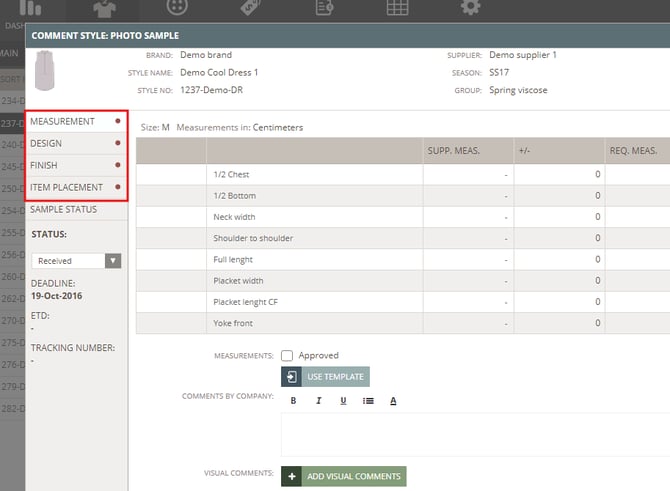Screen dimensions: 670x491
Task: Open the grid table icon in top bar
Action: point(397,8)
